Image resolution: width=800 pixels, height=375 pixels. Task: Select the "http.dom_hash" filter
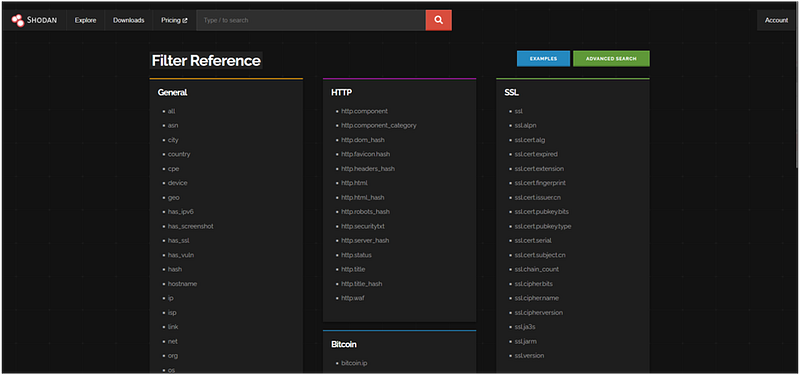pyautogui.click(x=363, y=140)
